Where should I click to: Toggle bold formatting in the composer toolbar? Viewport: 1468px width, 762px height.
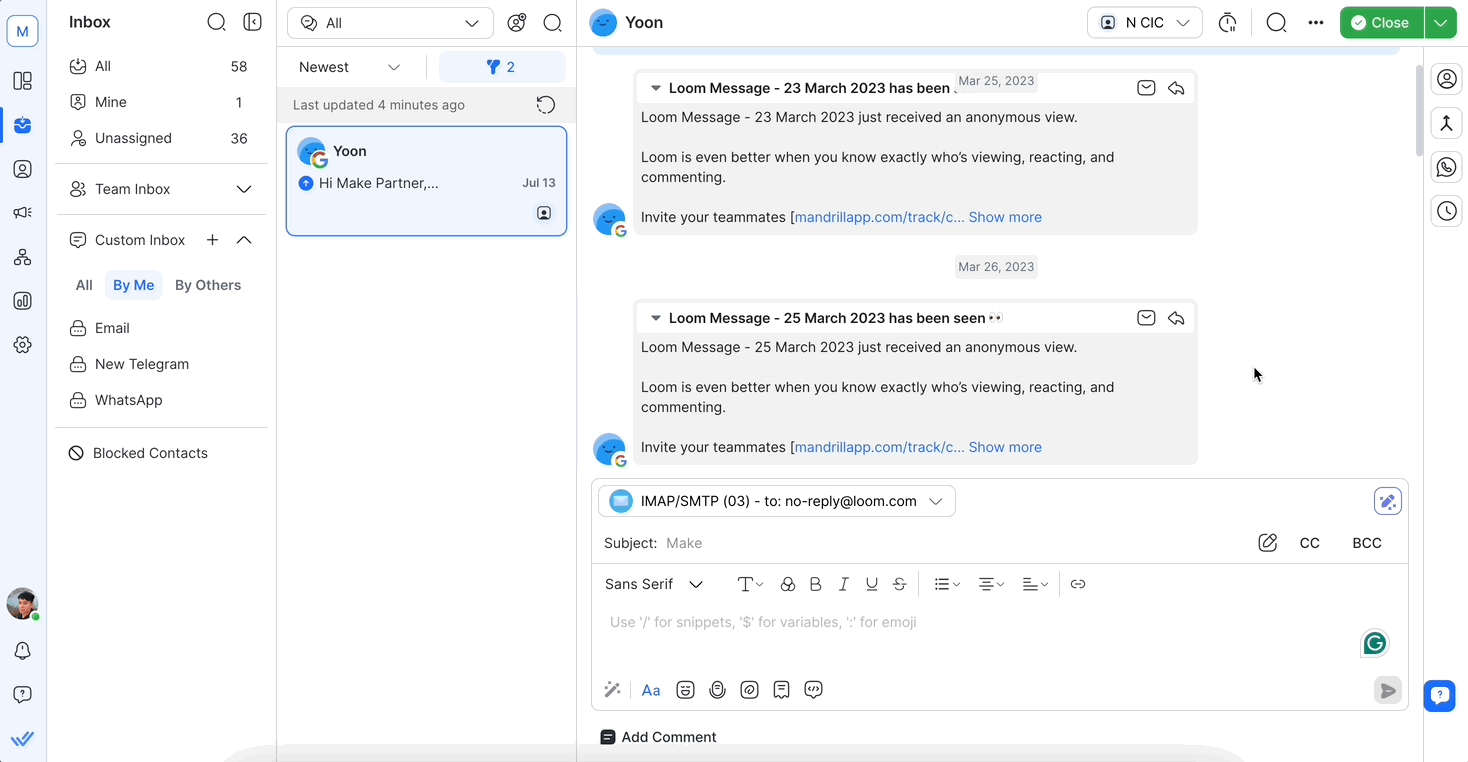click(x=815, y=583)
